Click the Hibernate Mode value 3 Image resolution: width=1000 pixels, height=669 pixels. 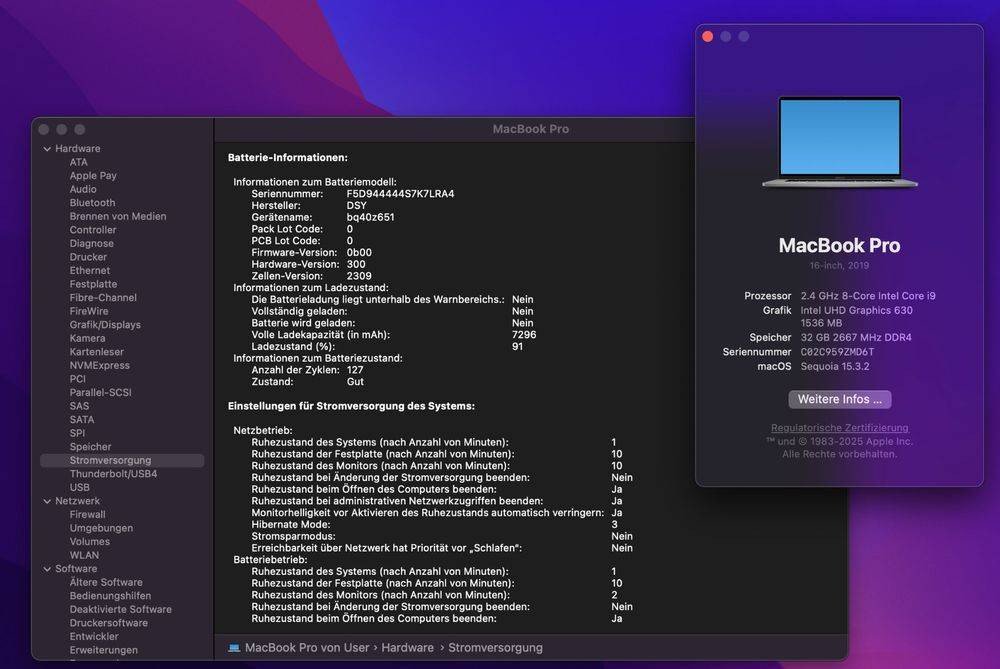[614, 525]
